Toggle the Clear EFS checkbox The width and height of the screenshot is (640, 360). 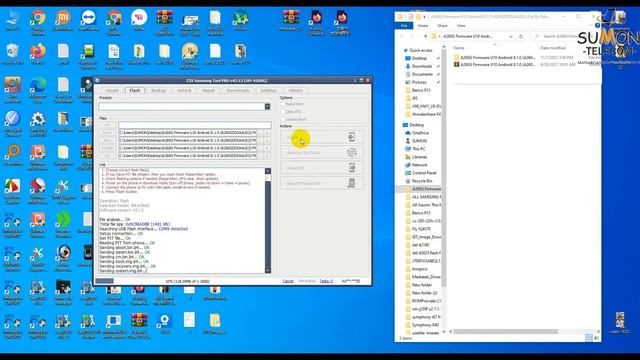point(282,111)
